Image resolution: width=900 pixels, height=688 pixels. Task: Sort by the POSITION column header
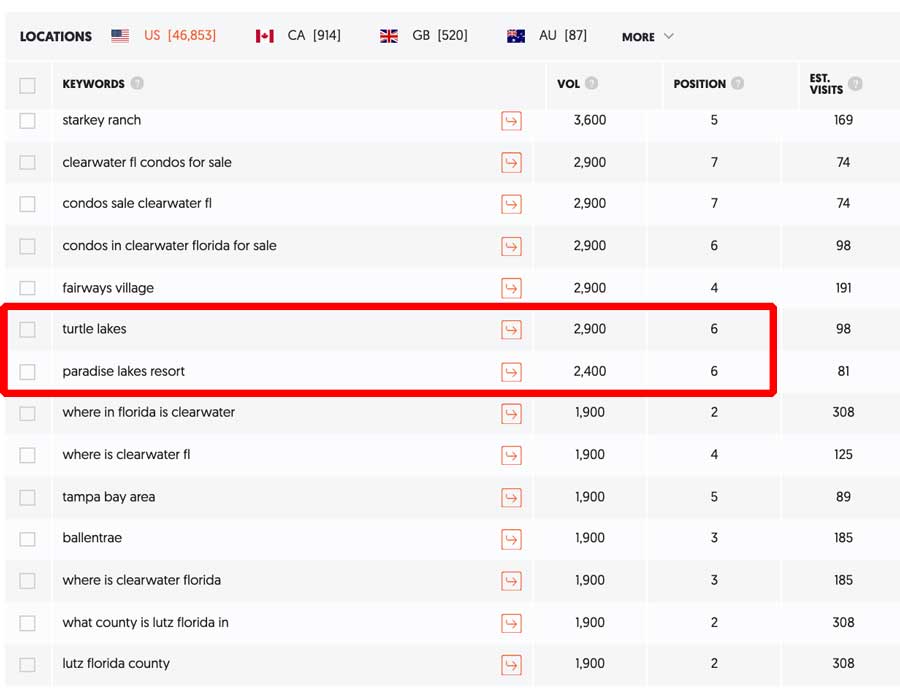click(700, 84)
